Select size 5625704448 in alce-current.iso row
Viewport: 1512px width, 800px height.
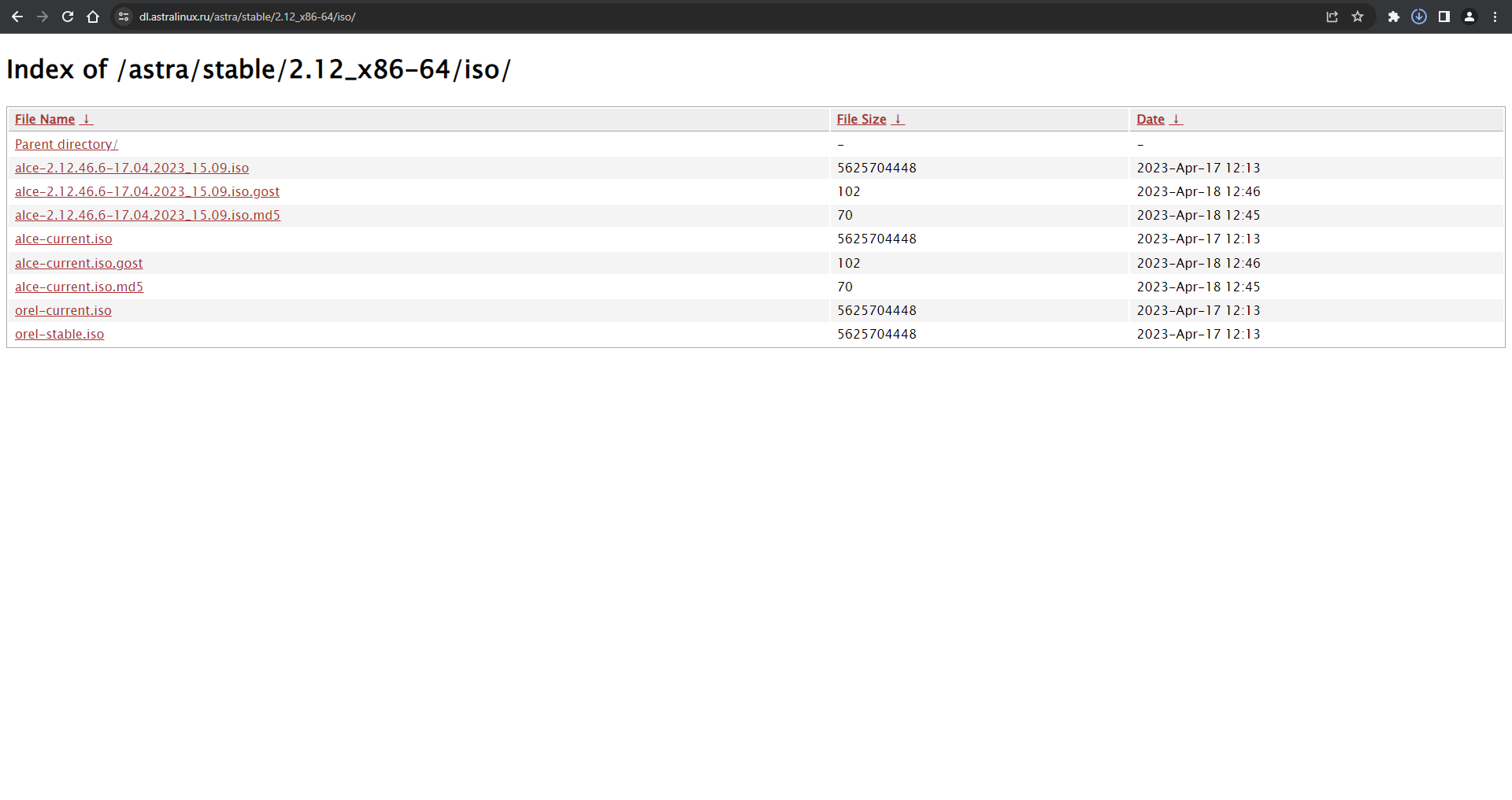(x=876, y=239)
